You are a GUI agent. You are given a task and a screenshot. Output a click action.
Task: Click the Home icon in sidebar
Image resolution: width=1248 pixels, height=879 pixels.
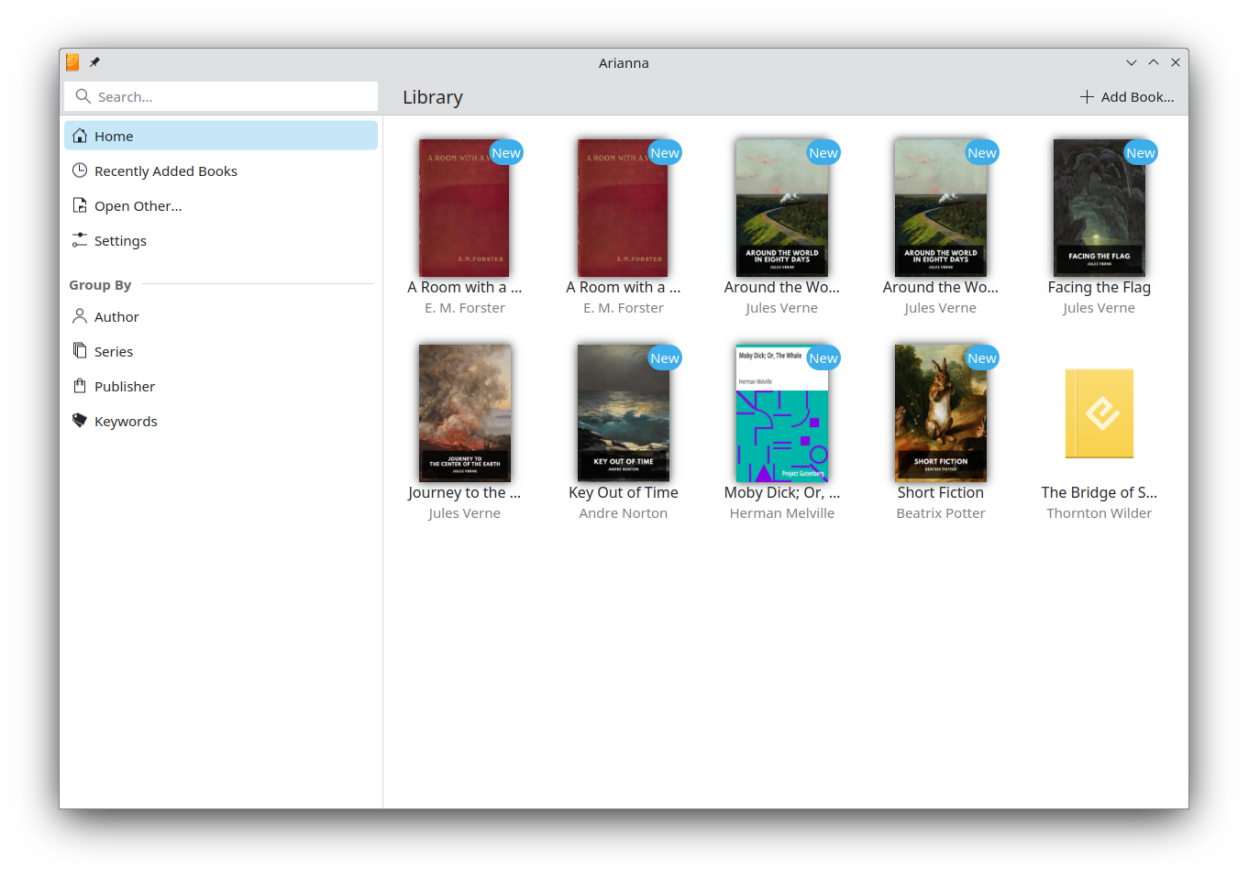(80, 136)
